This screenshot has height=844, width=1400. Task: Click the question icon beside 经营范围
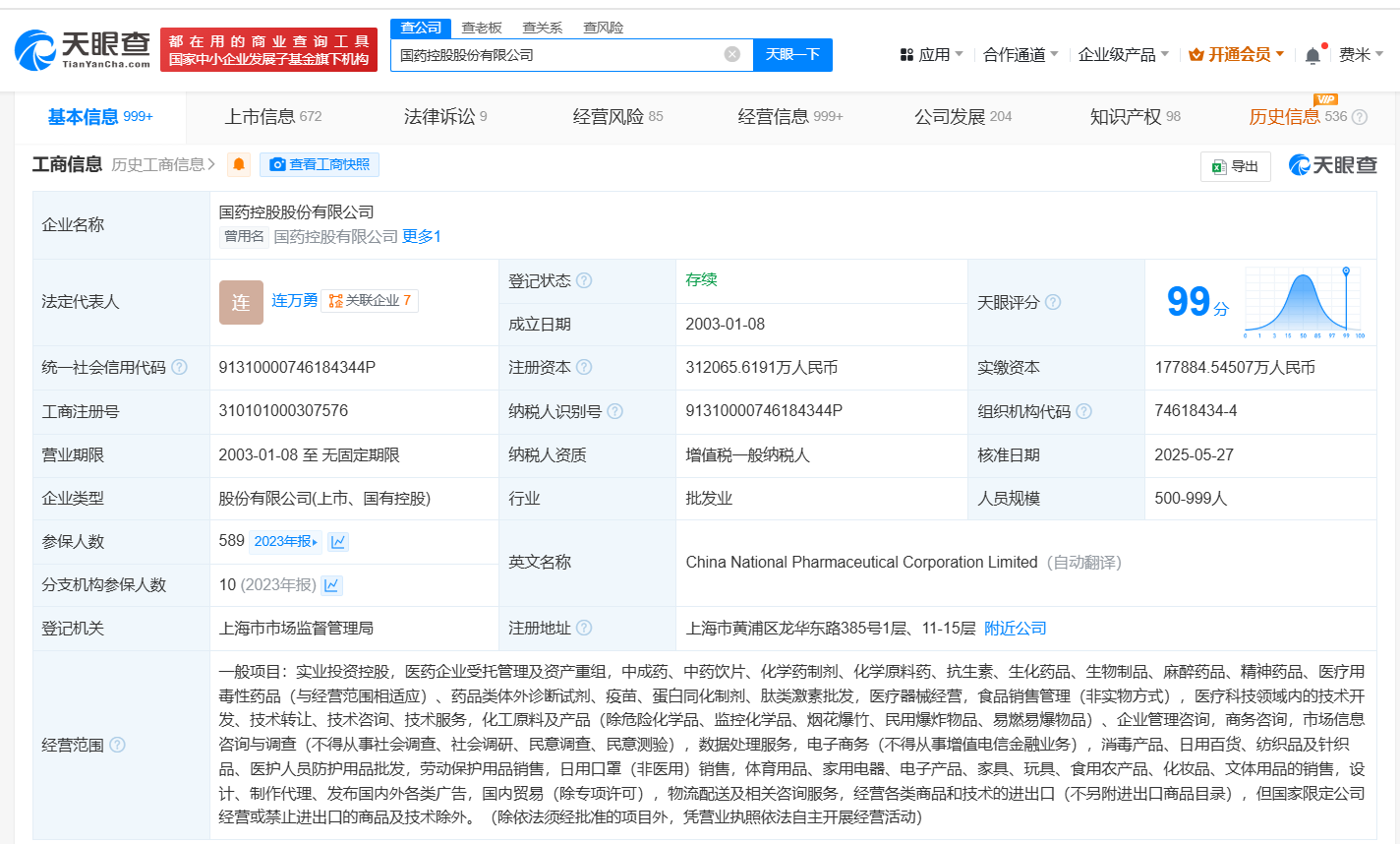coord(117,745)
